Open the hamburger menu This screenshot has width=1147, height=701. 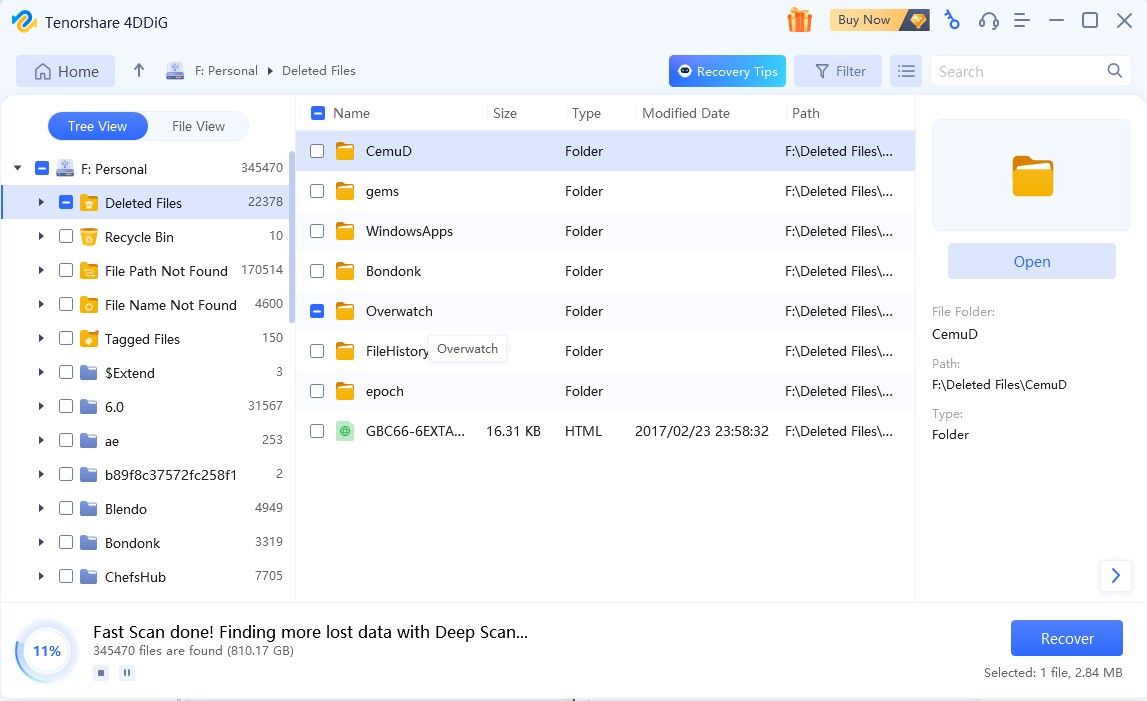point(1022,20)
